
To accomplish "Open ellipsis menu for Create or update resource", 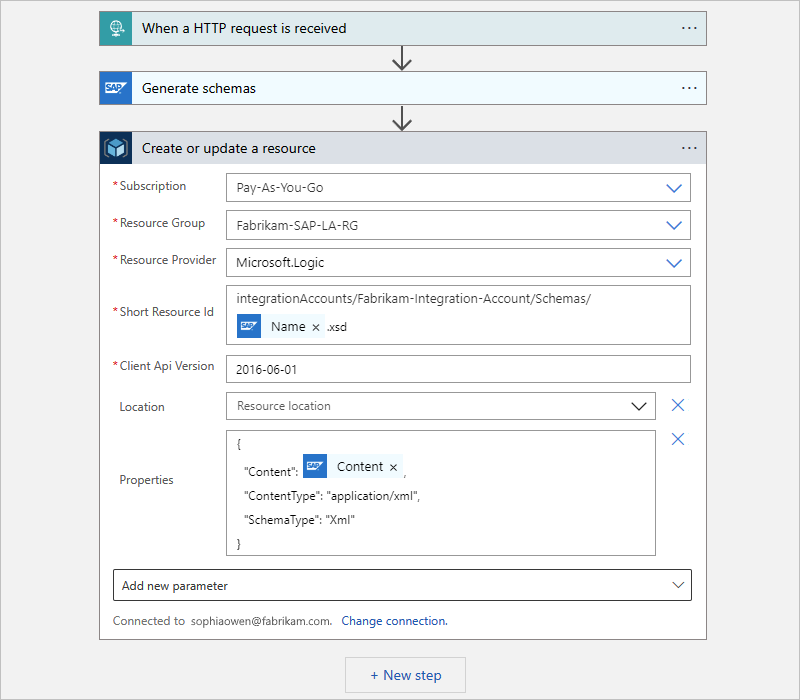I will coord(689,148).
